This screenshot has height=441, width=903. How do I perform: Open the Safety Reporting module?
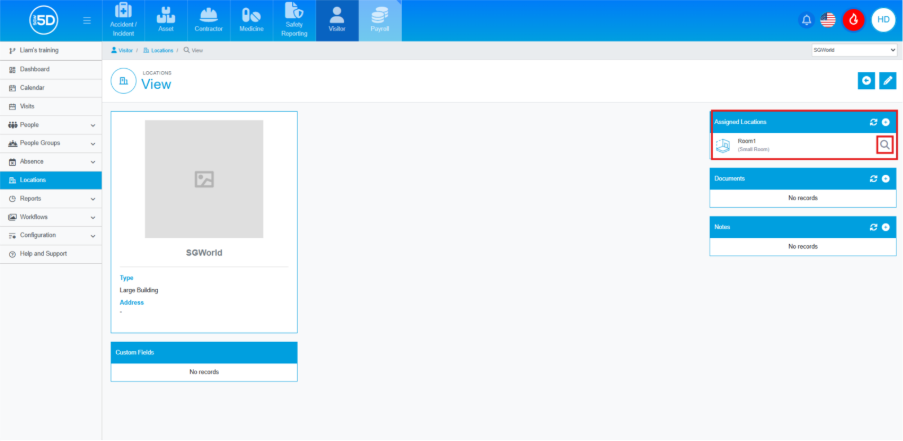coord(294,20)
